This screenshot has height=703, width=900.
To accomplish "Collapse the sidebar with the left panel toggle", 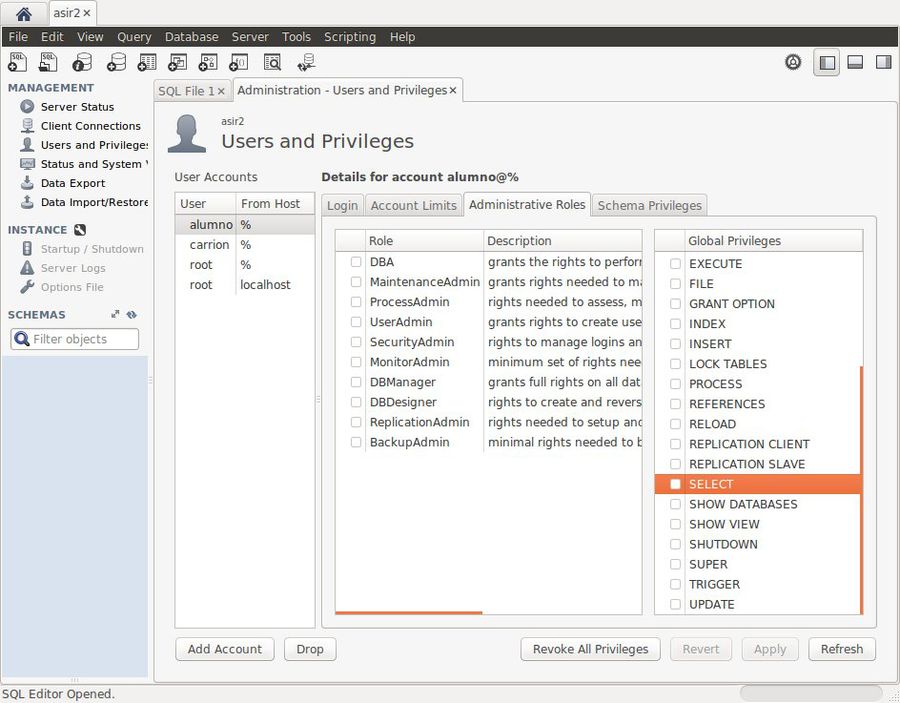I will (827, 62).
